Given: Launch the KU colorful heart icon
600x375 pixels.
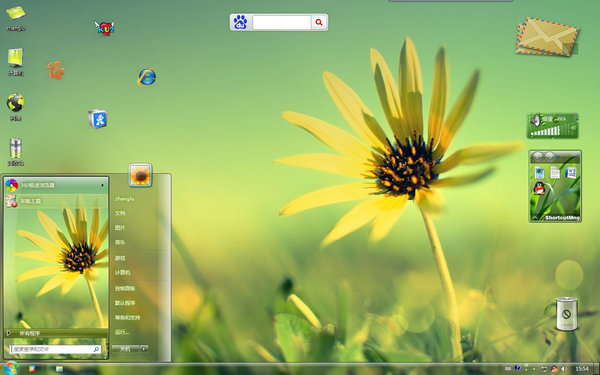Looking at the screenshot, I should click(104, 28).
